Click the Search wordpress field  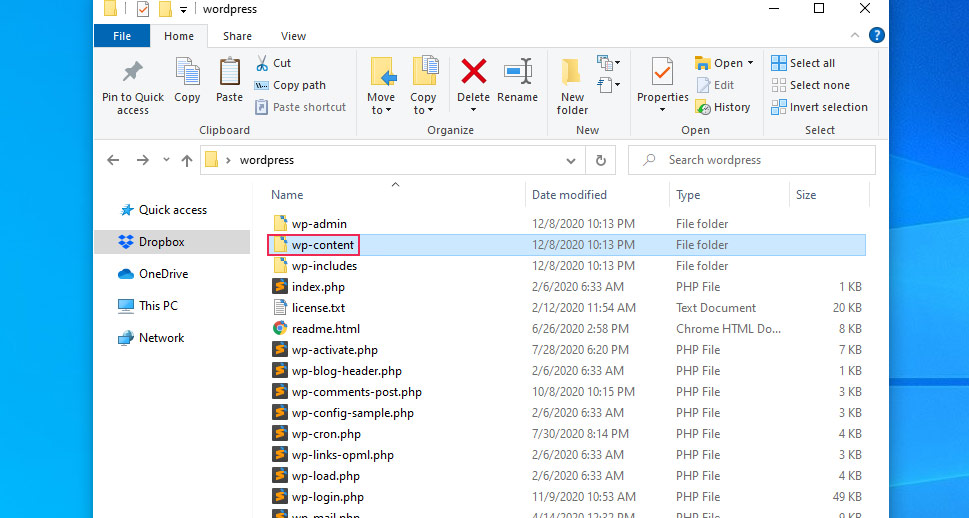coord(751,160)
